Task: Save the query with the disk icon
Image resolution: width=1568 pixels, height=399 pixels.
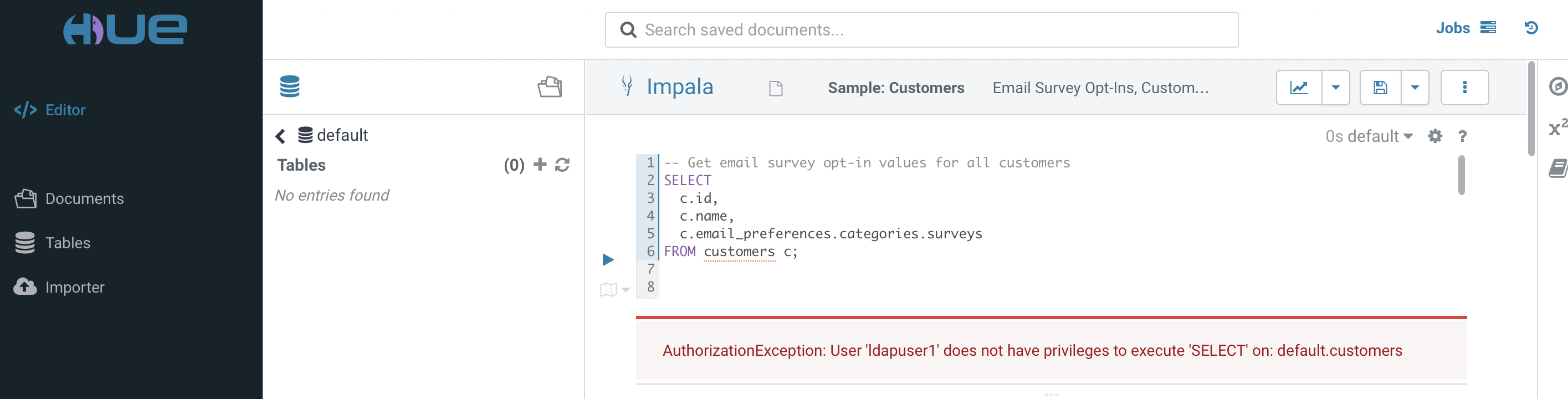Action: point(1380,88)
